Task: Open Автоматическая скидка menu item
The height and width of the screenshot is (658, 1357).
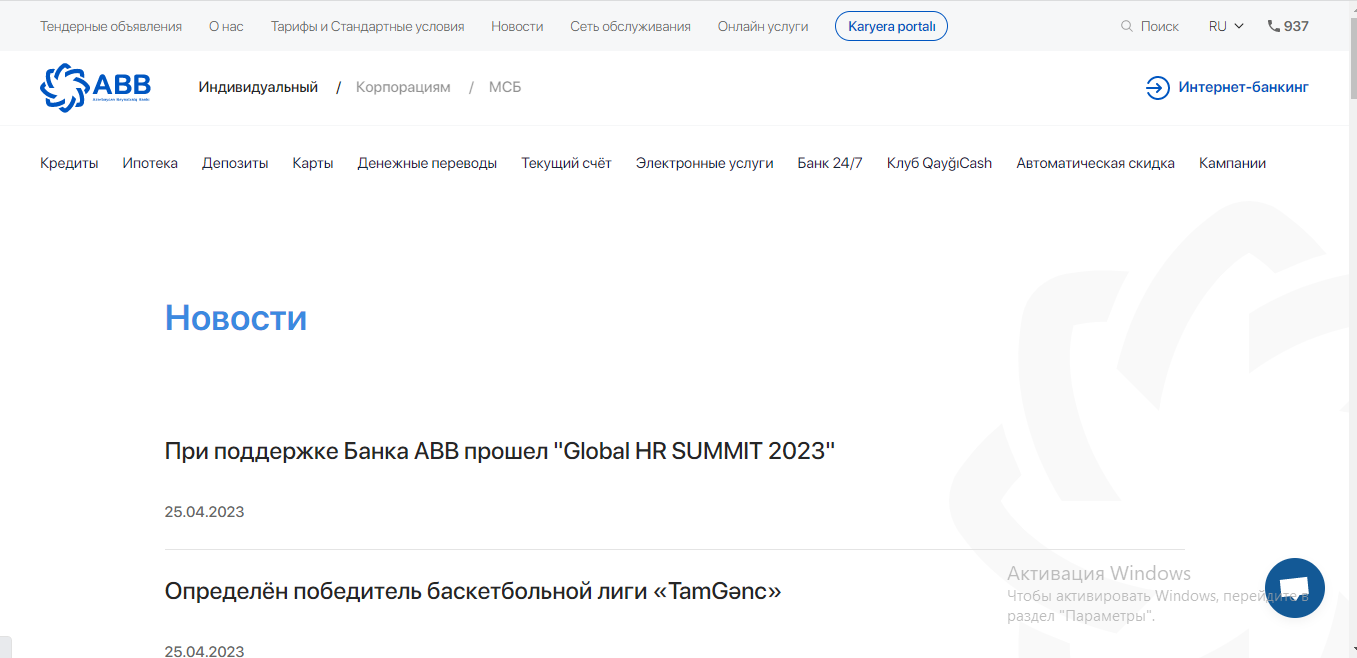Action: [x=1095, y=163]
